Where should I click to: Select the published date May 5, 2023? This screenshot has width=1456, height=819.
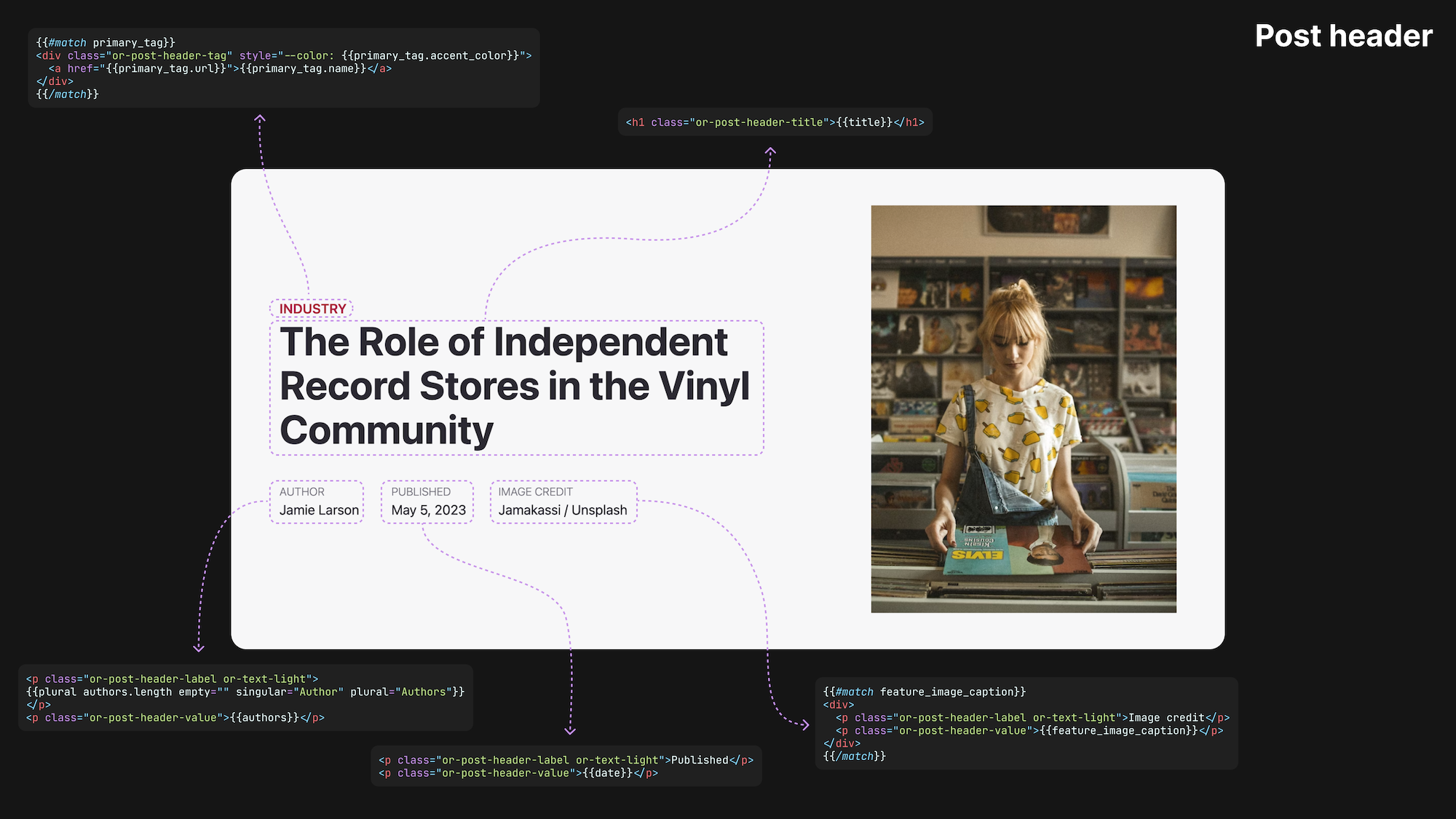[427, 510]
